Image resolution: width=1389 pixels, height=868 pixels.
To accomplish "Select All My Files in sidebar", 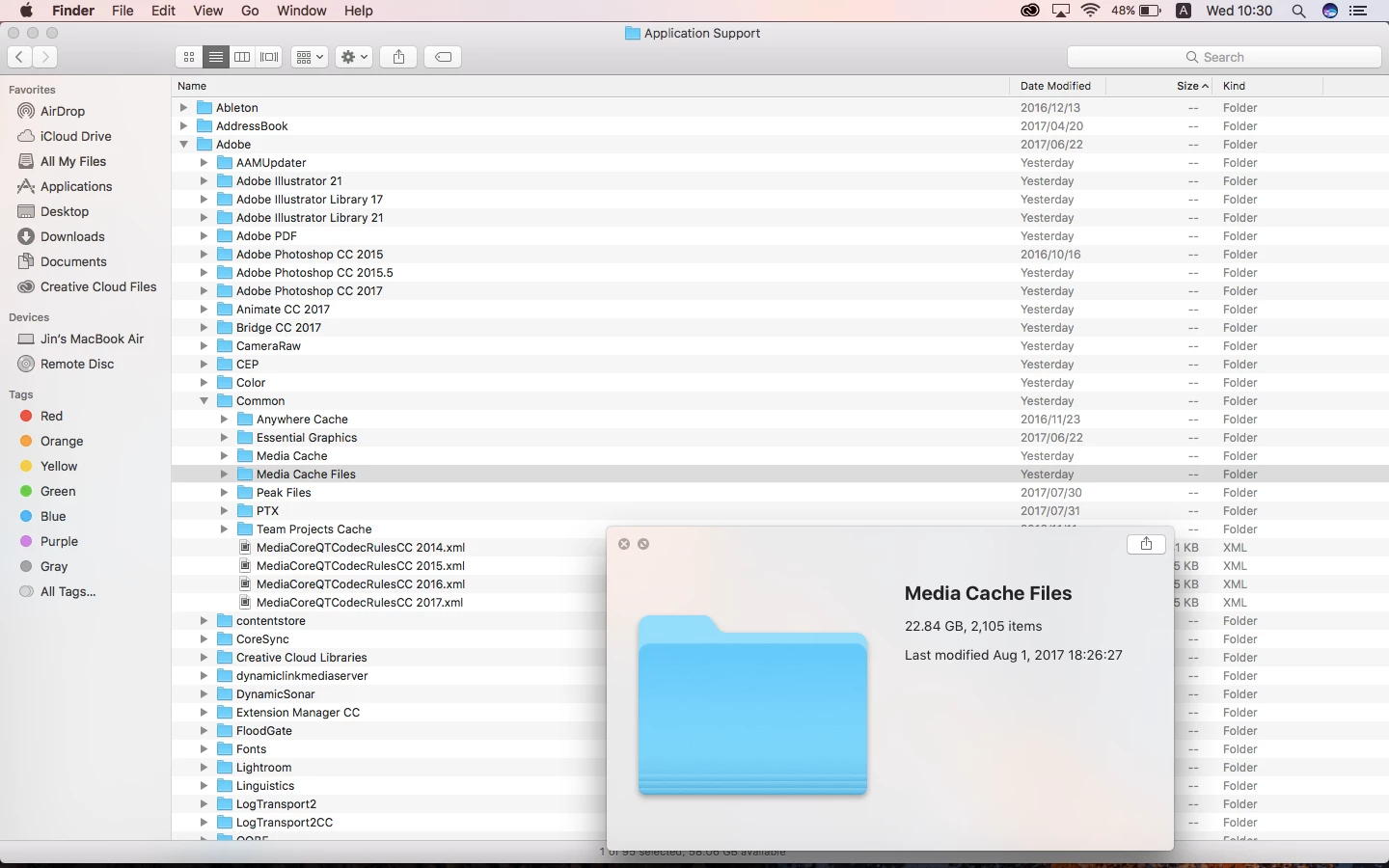I will (x=73, y=161).
